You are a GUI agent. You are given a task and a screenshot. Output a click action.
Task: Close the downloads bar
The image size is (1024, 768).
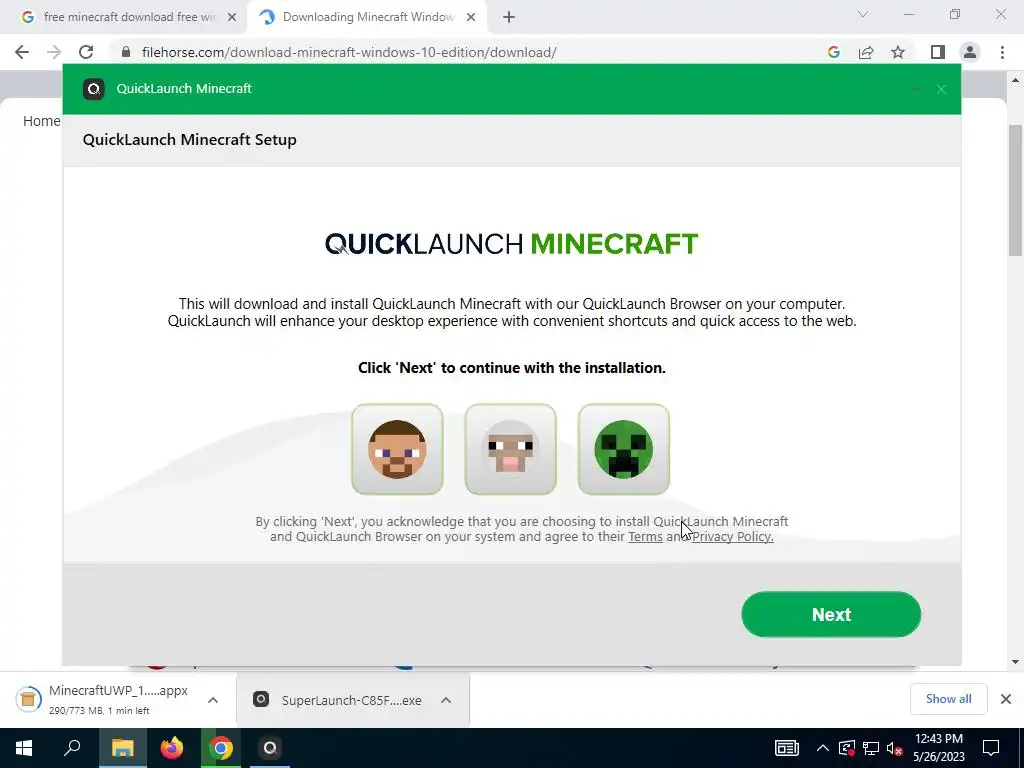pyautogui.click(x=1006, y=699)
